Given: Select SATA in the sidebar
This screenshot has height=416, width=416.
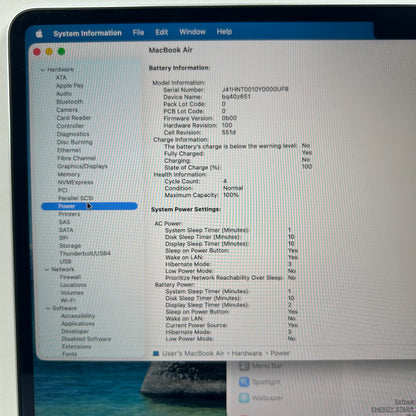Looking at the screenshot, I should [66, 230].
